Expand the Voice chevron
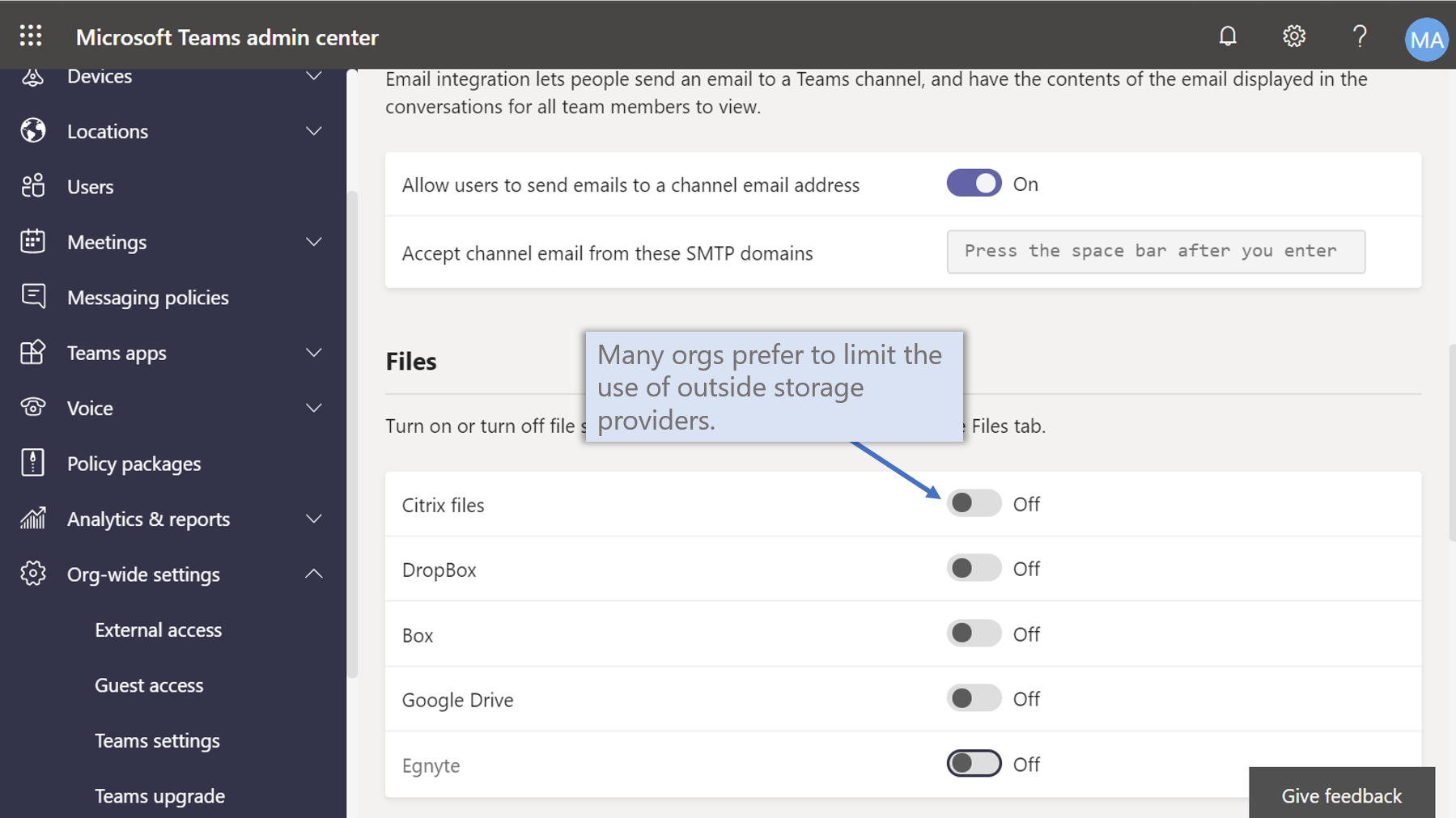 pos(314,408)
